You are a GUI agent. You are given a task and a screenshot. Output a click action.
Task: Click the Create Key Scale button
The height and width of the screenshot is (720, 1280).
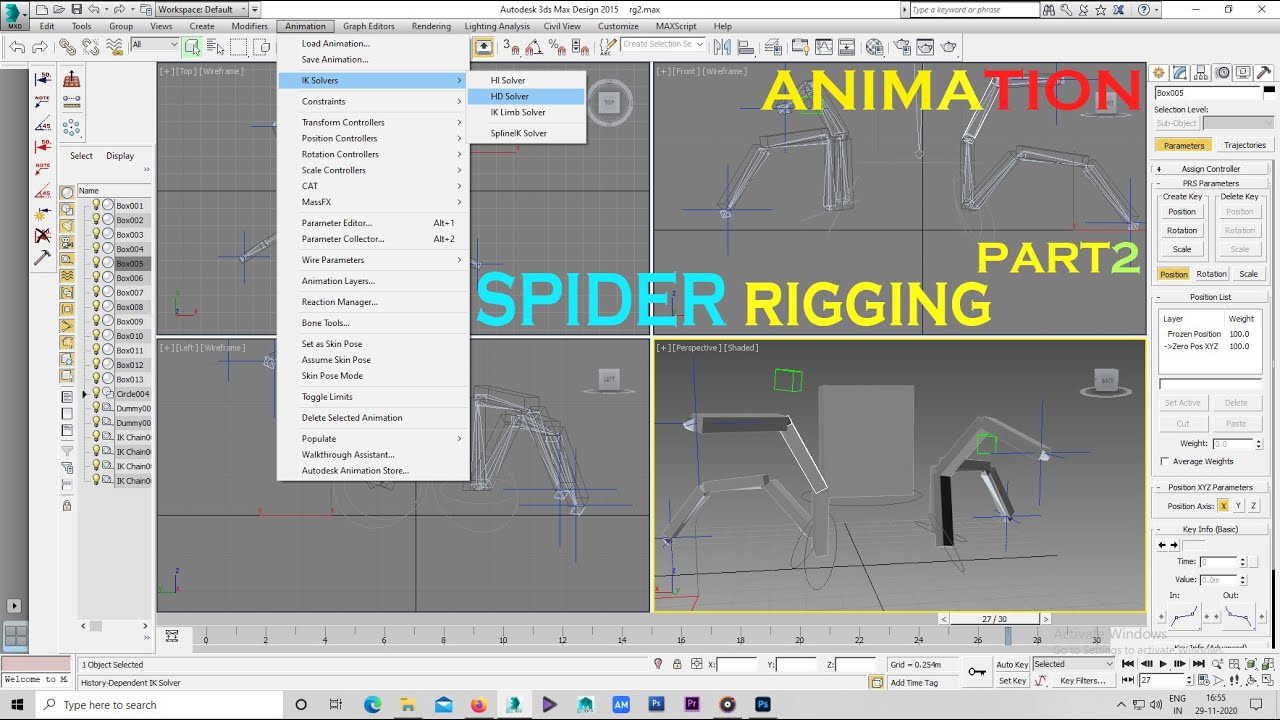tap(1182, 249)
